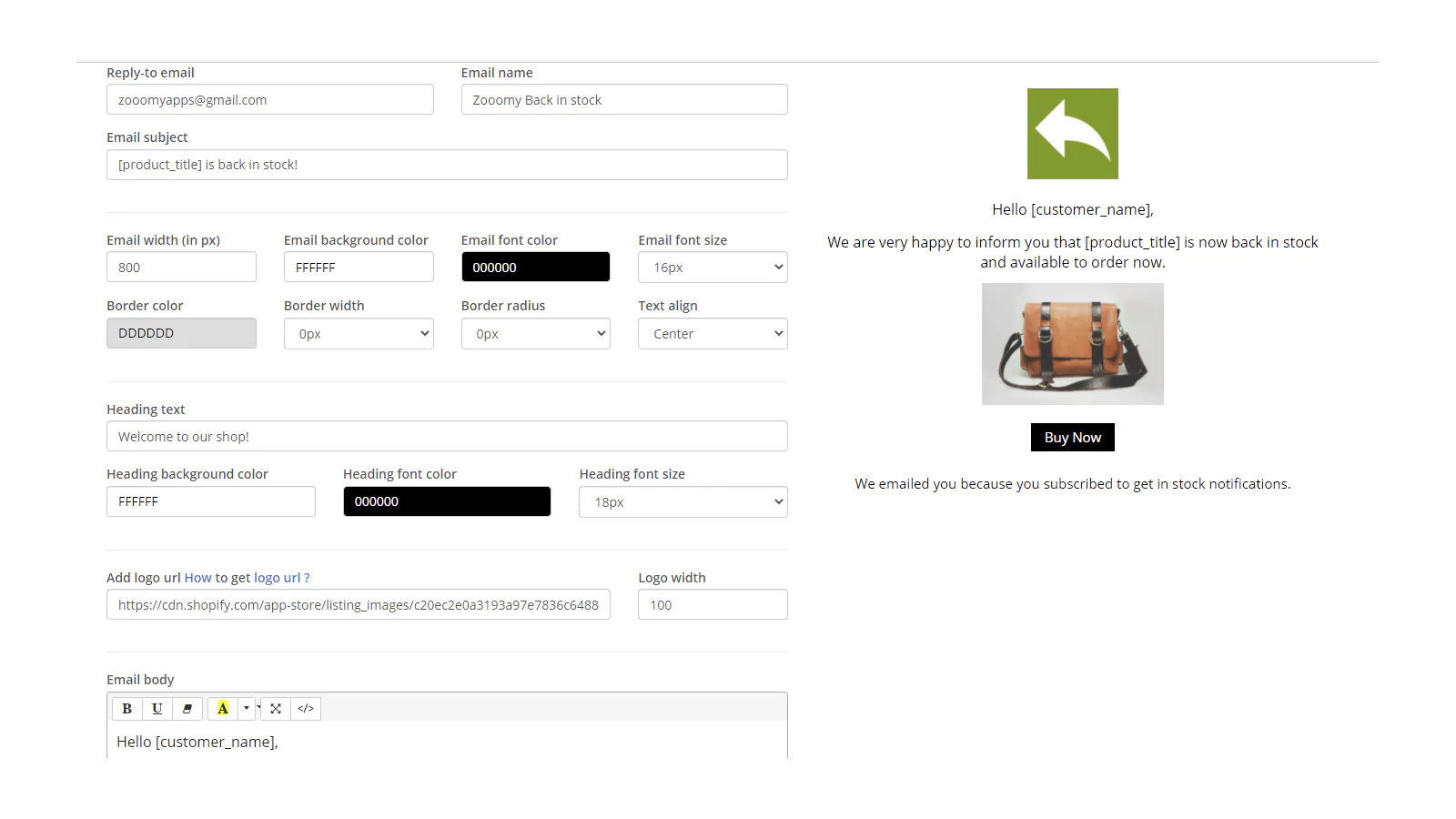Viewport: 1456px width, 819px height.
Task: Toggle bold in the email body editor
Action: 127,709
